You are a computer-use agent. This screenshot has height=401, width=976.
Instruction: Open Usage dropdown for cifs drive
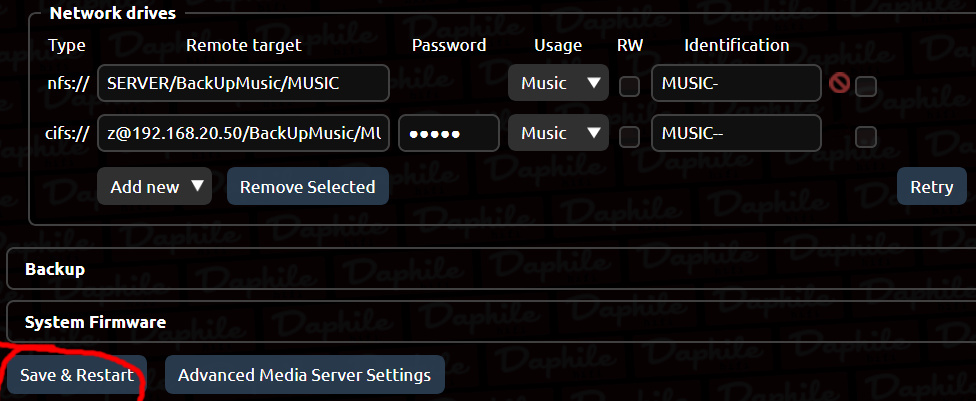click(x=558, y=133)
